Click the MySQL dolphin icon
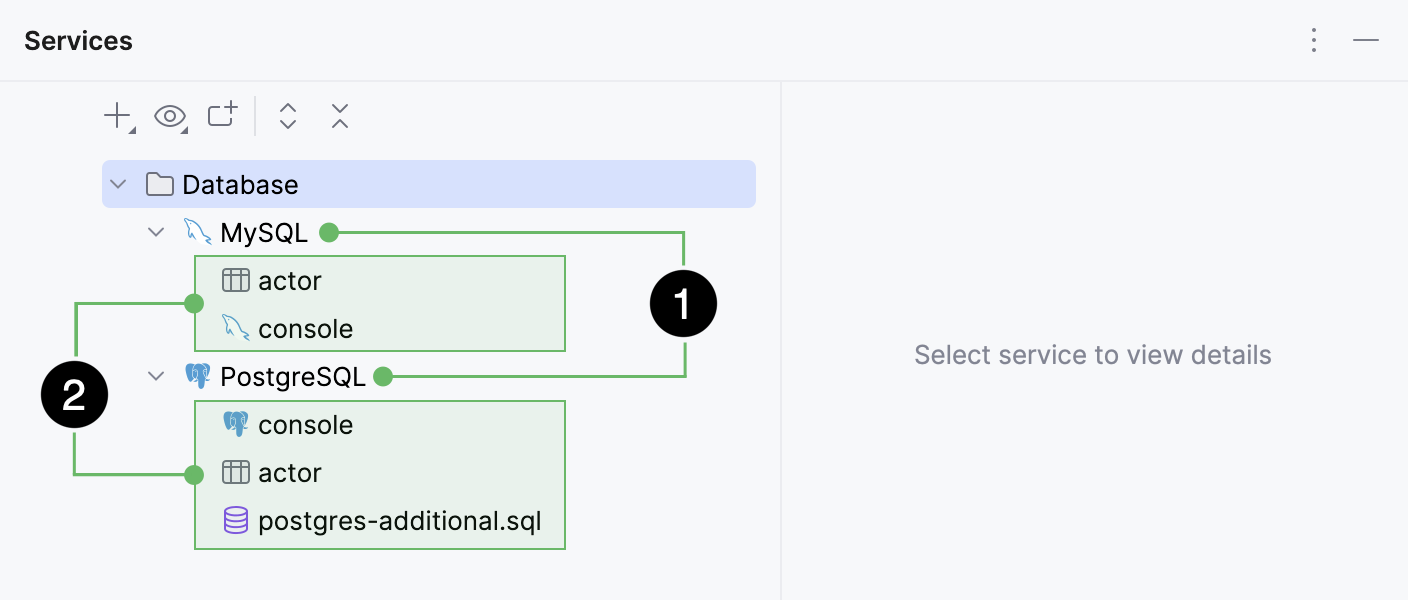The image size is (1408, 600). pyautogui.click(x=197, y=231)
